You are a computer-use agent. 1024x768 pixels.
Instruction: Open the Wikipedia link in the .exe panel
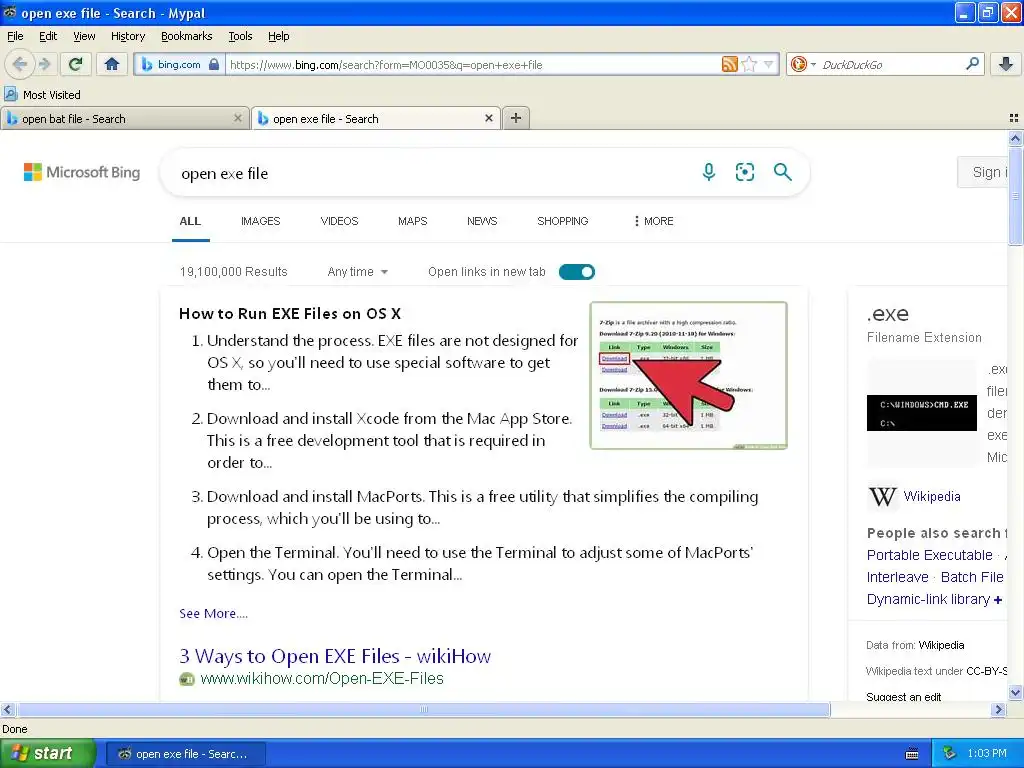pyautogui.click(x=932, y=496)
